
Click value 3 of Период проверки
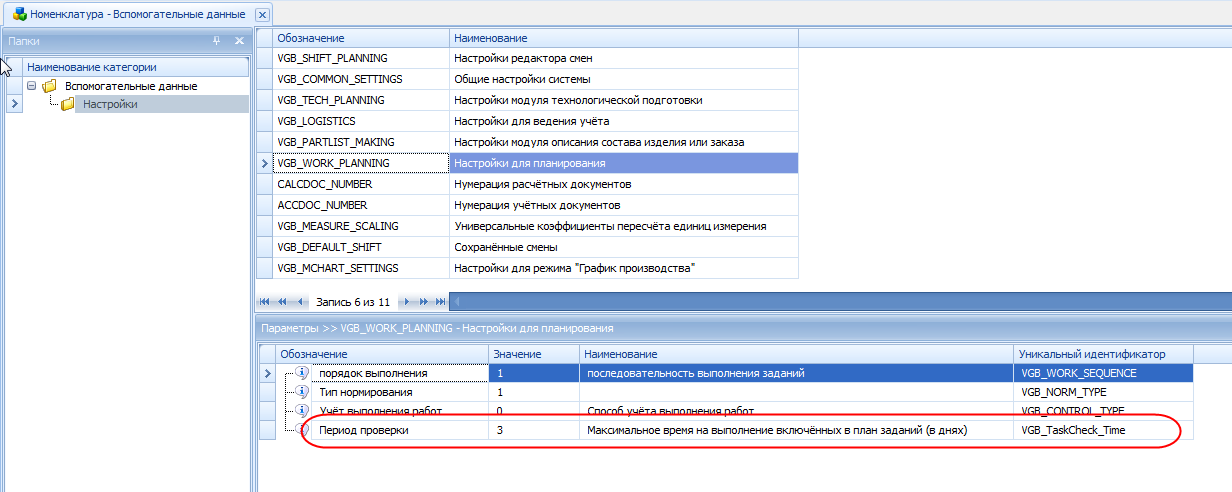pyautogui.click(x=534, y=430)
